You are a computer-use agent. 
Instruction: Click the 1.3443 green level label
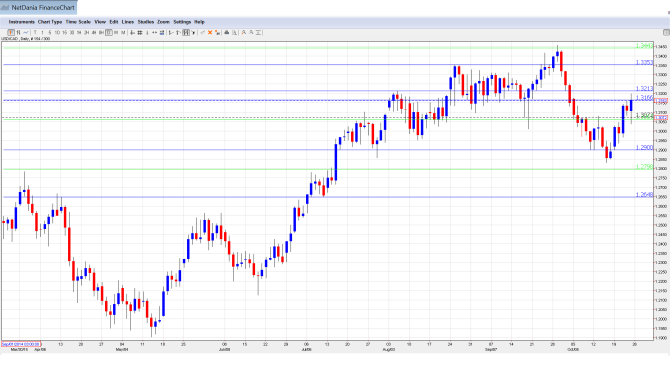pos(644,46)
